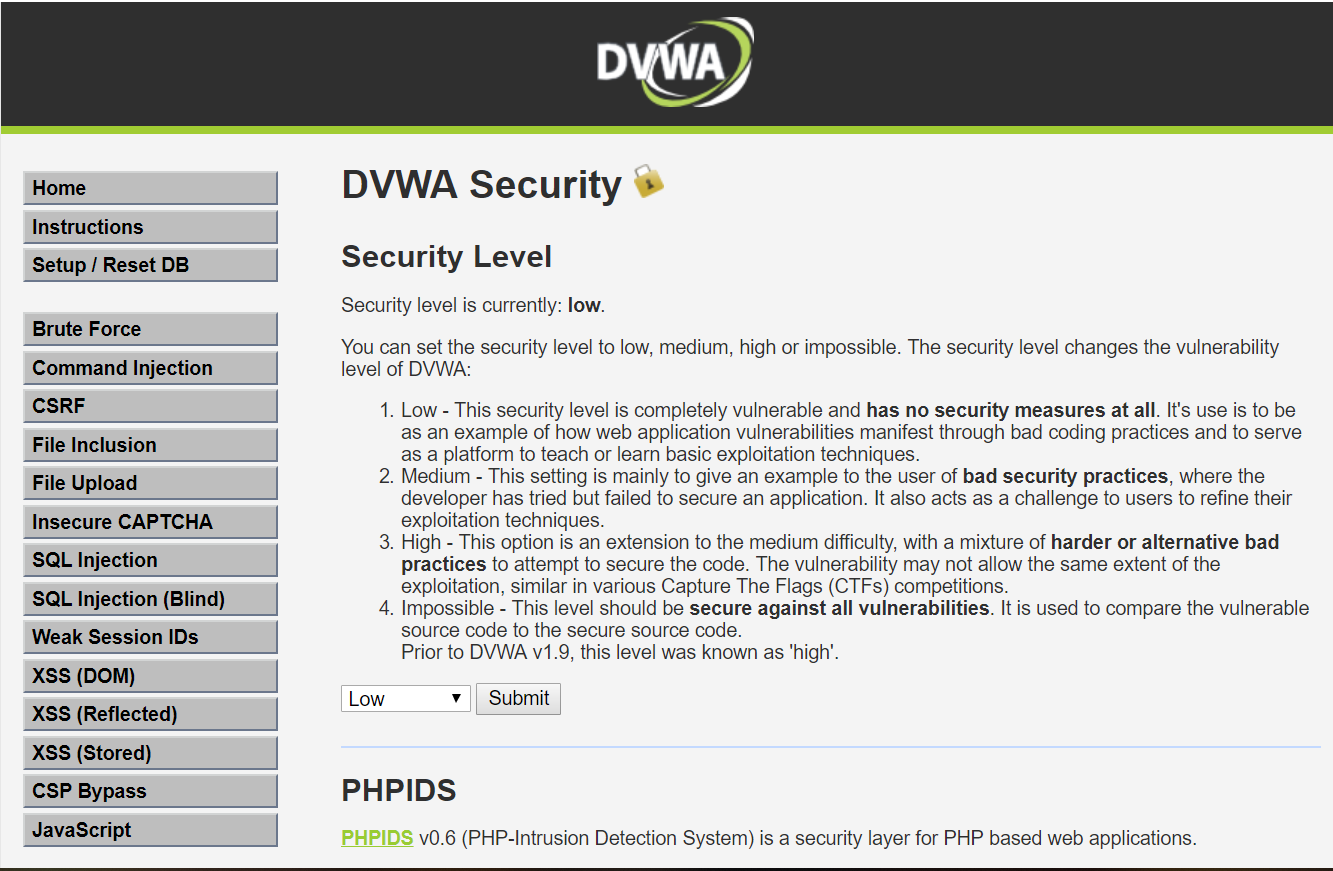Open the Command Injection module

click(x=149, y=367)
